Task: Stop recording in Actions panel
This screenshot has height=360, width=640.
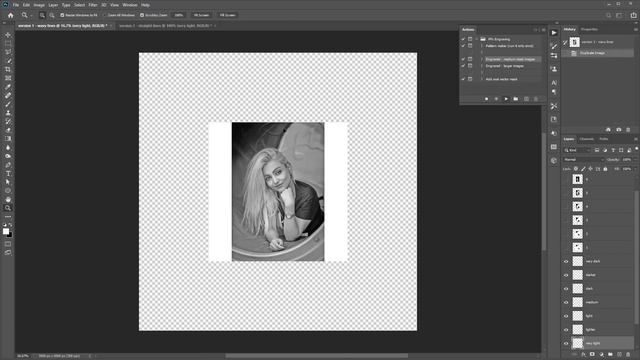Action: 486,99
